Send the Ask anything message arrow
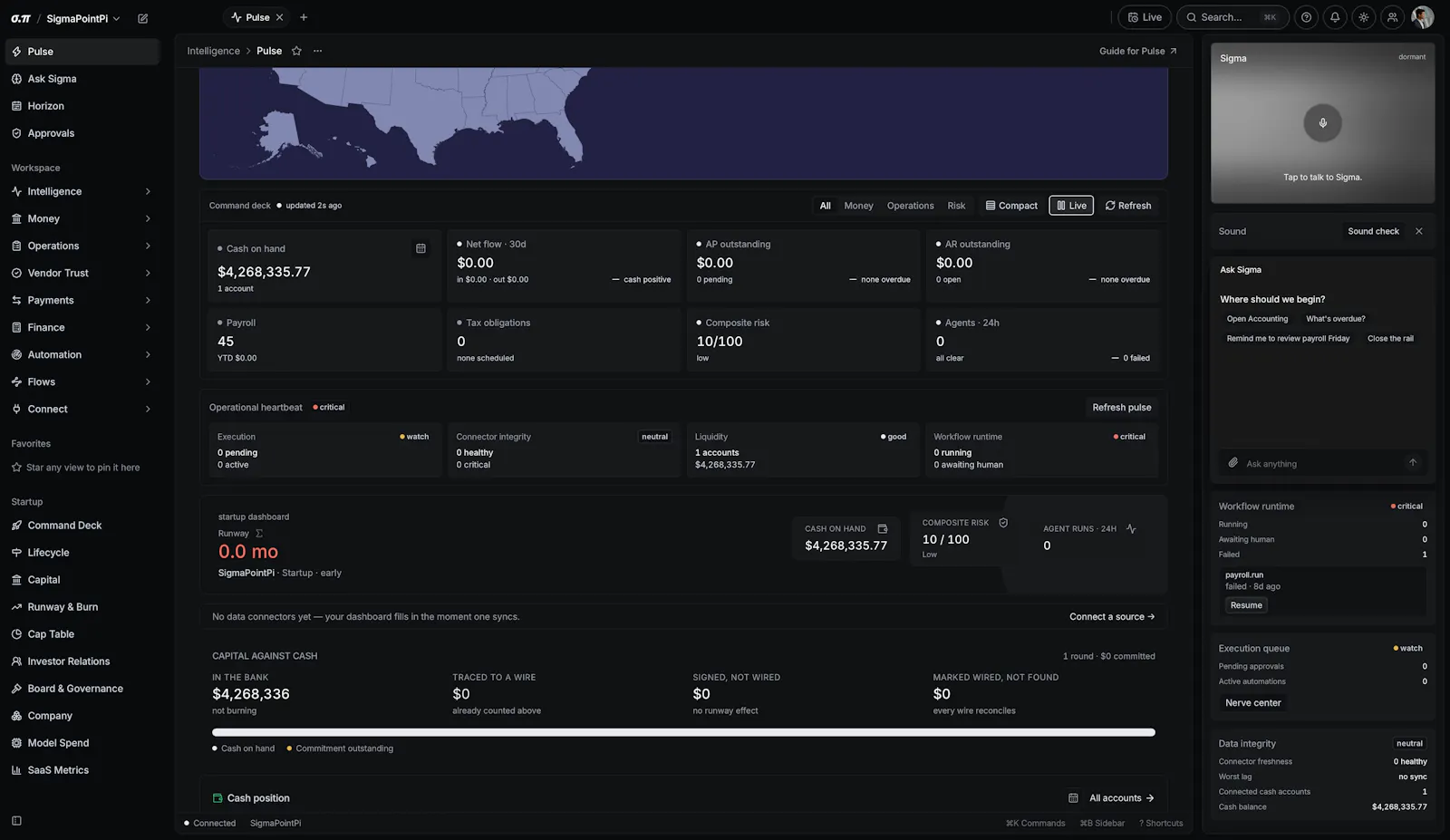The width and height of the screenshot is (1450, 840). point(1412,463)
